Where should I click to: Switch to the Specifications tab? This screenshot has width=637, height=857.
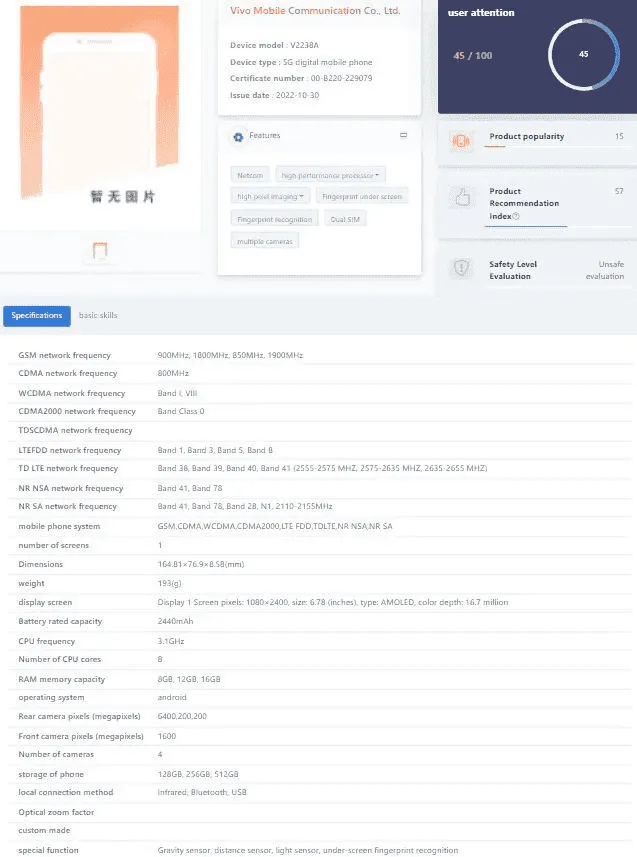click(37, 316)
